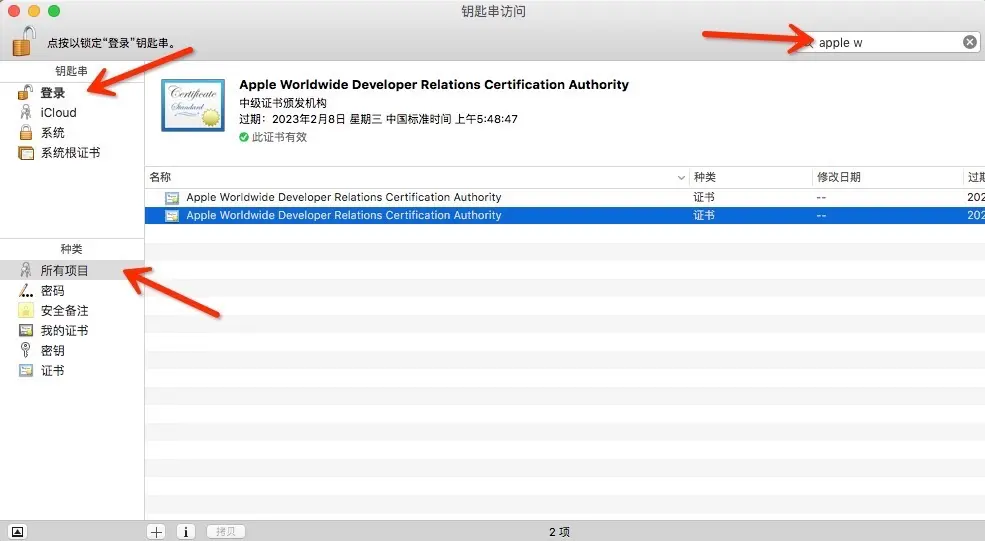Click the 登录 unlocked padlock icon
This screenshot has width=985, height=541.
click(25, 92)
